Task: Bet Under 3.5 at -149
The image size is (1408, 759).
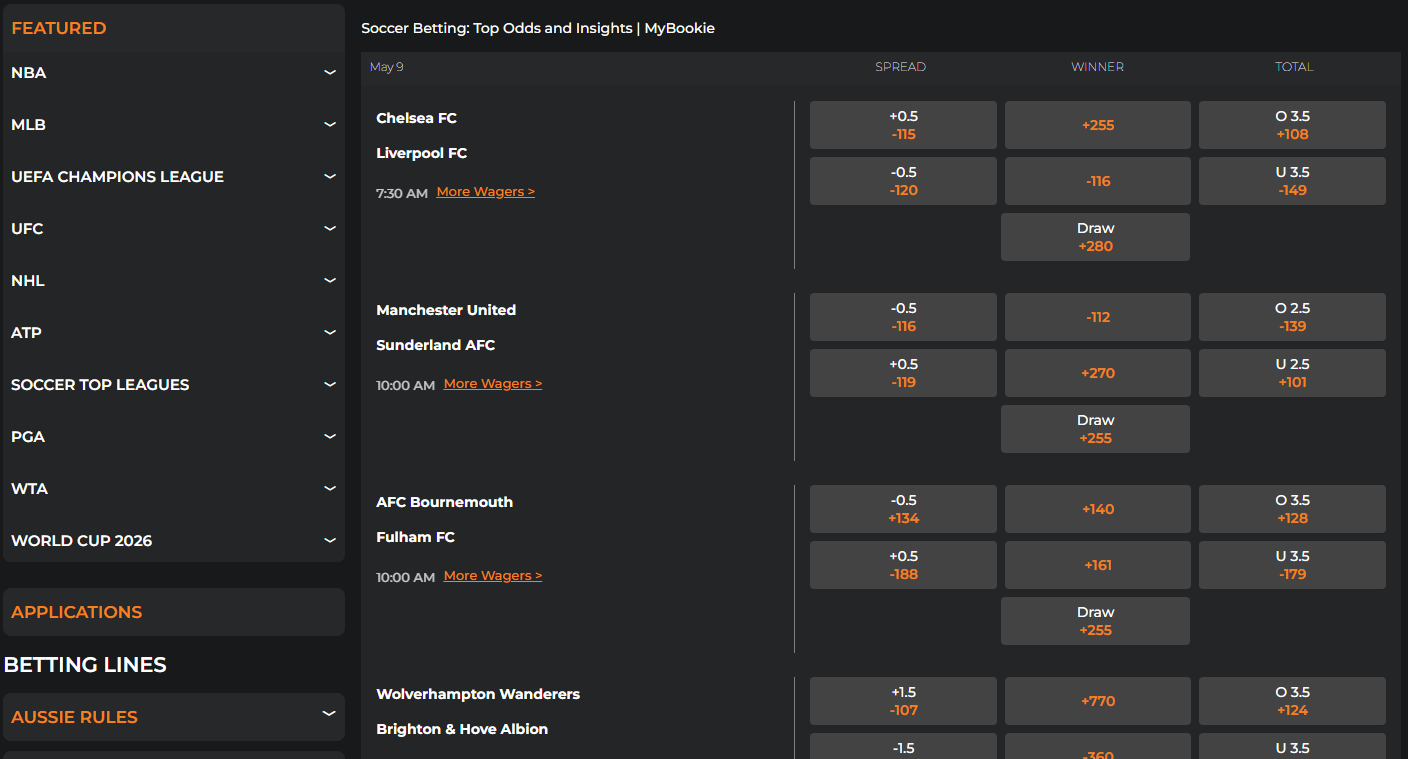Action: (1292, 181)
